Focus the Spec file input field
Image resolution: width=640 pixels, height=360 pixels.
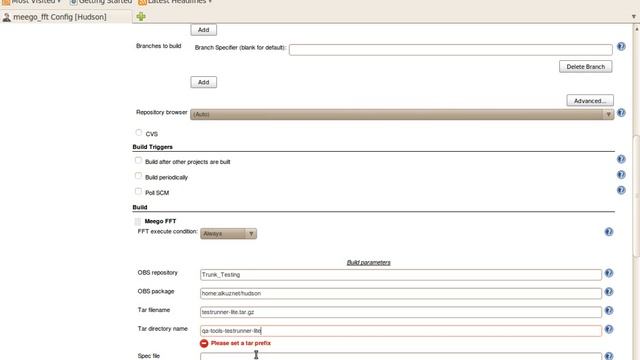click(401, 357)
